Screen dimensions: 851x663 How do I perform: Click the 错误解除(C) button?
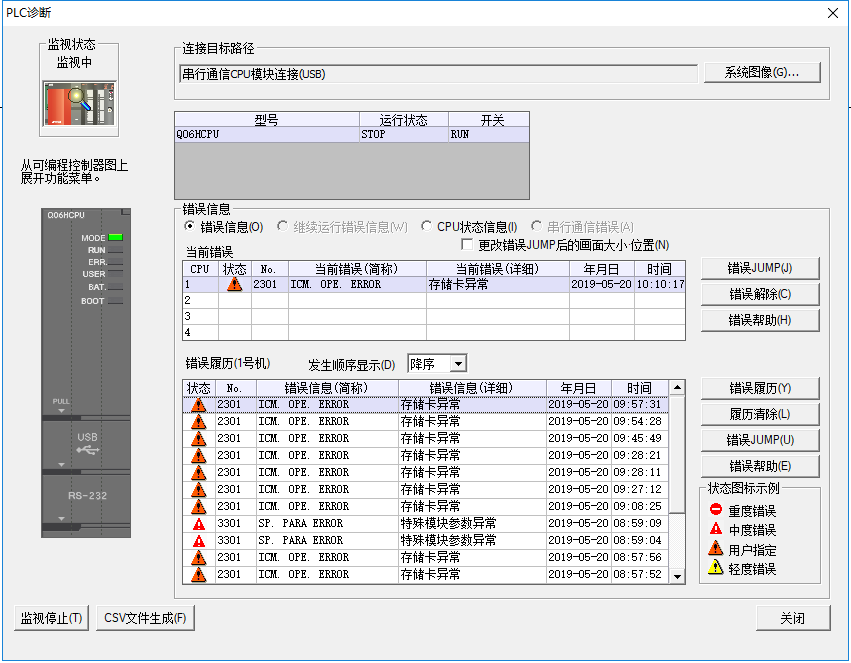[760, 294]
